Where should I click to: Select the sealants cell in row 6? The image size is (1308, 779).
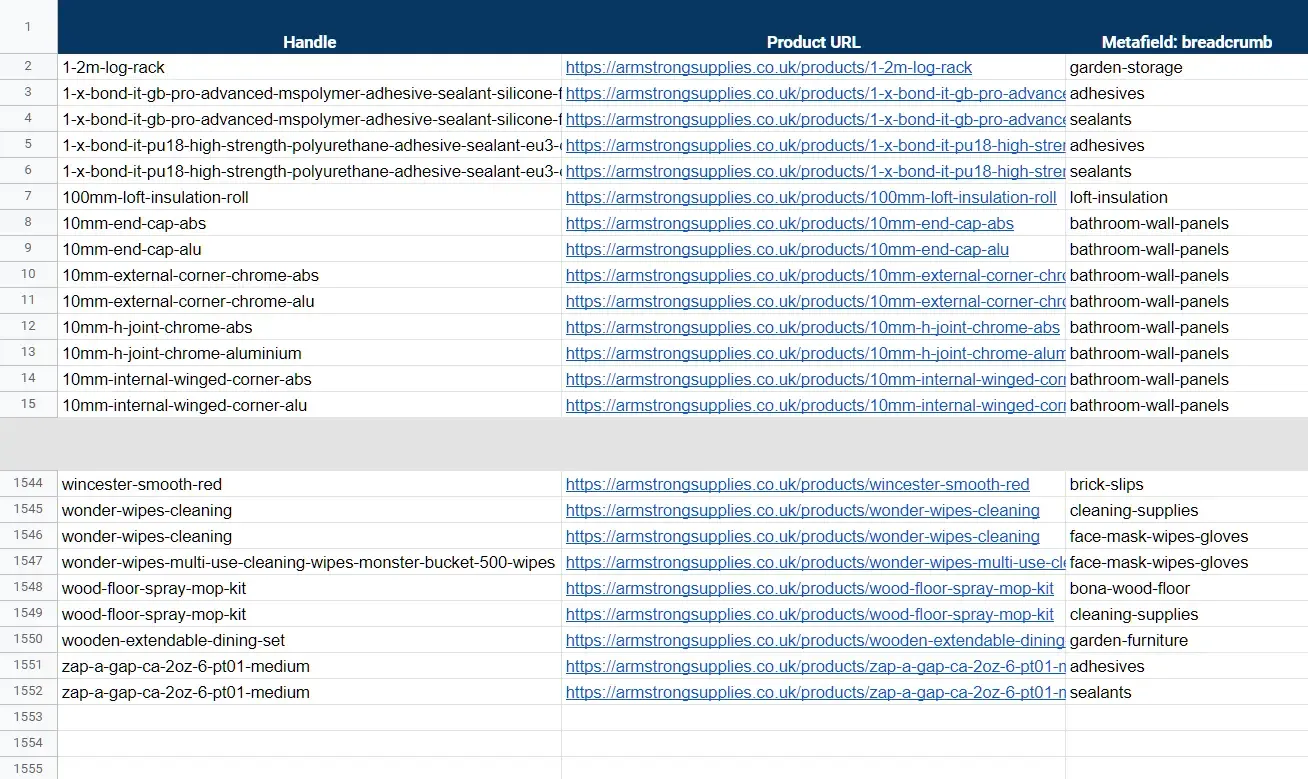1187,171
